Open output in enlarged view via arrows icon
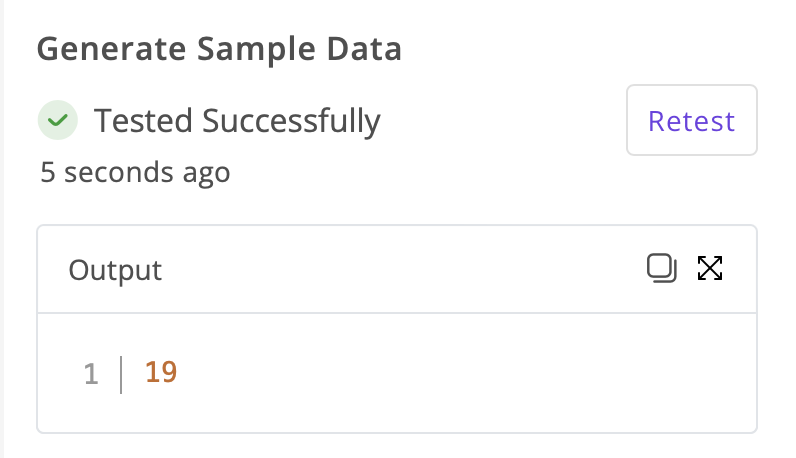The image size is (796, 458). click(710, 268)
